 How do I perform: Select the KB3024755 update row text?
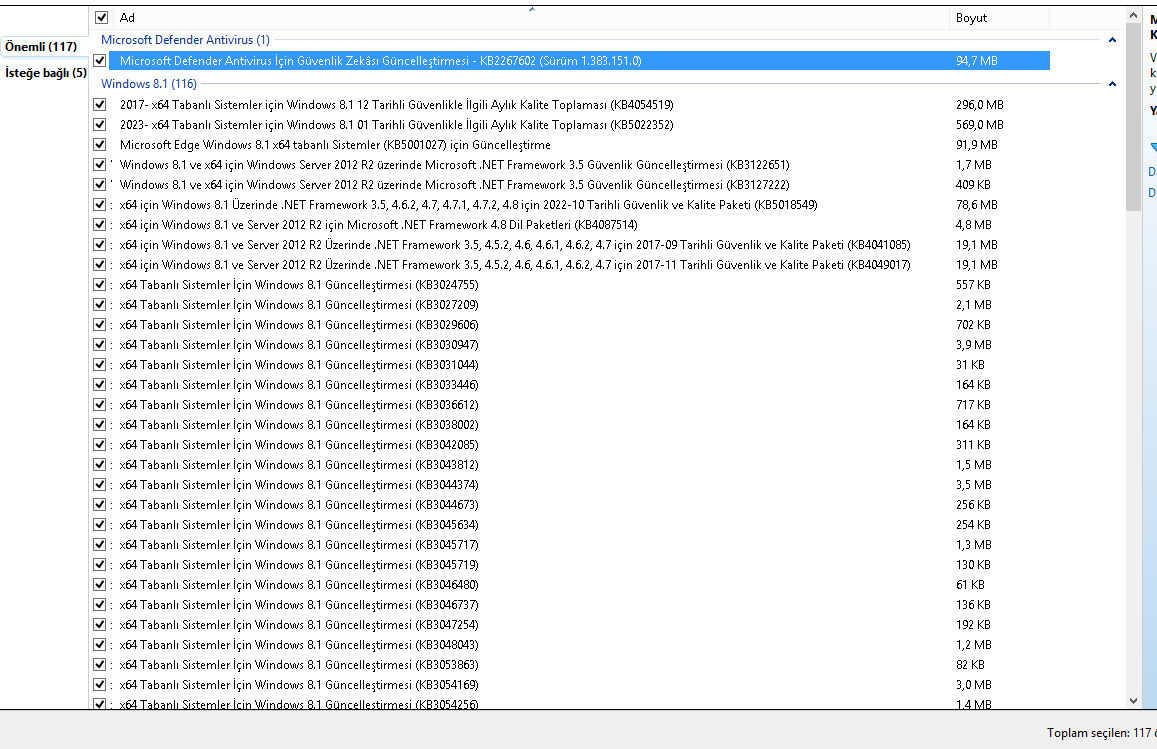pyautogui.click(x=299, y=284)
